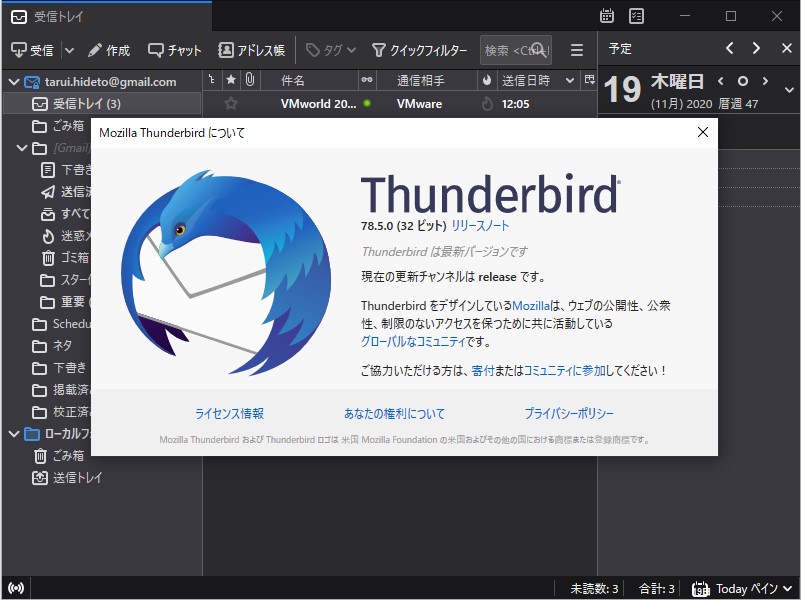801x600 pixels.
Task: Toggle the offline indicator in the status bar corner
Action: click(16, 589)
